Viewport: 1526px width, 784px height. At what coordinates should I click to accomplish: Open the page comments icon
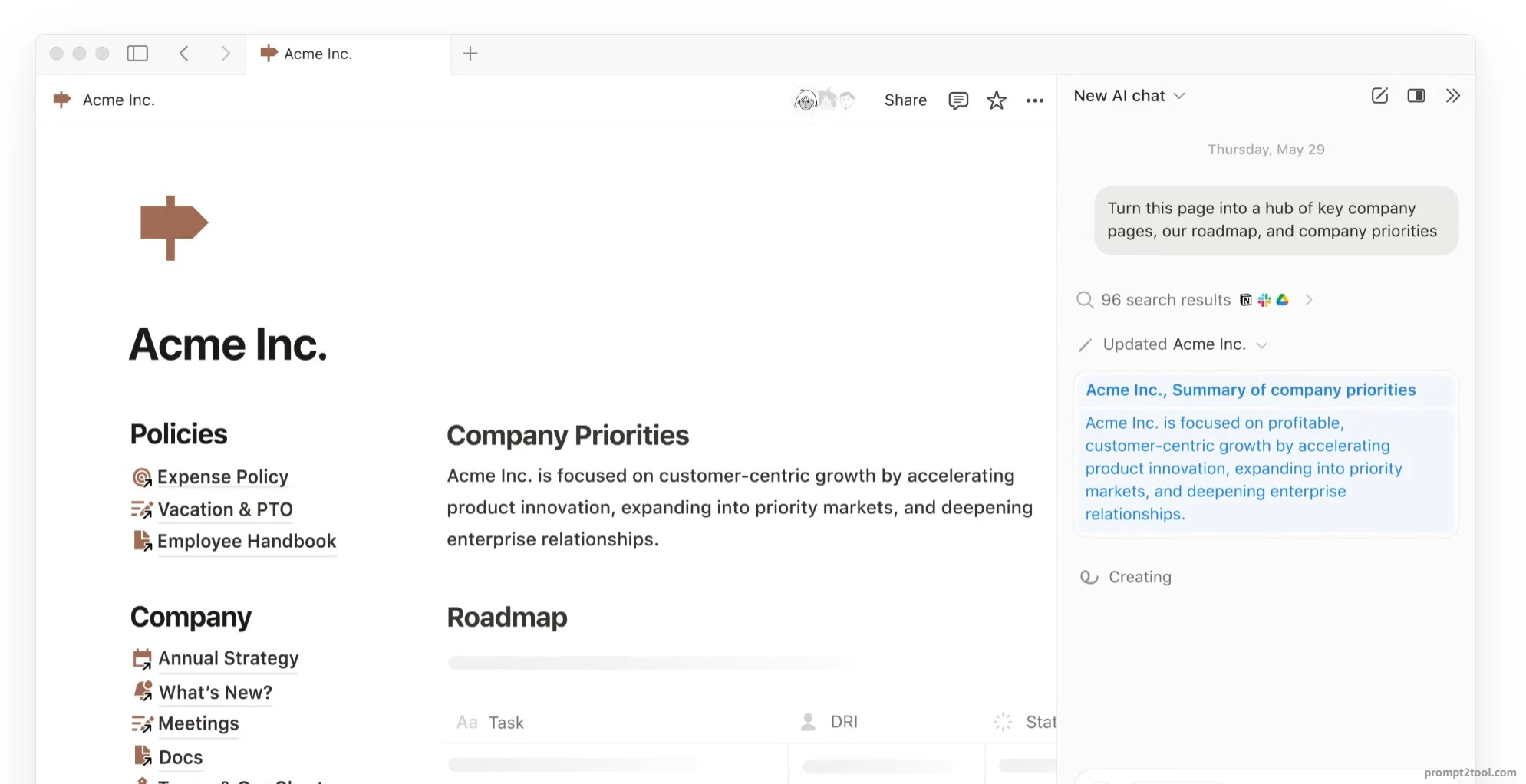pyautogui.click(x=958, y=100)
